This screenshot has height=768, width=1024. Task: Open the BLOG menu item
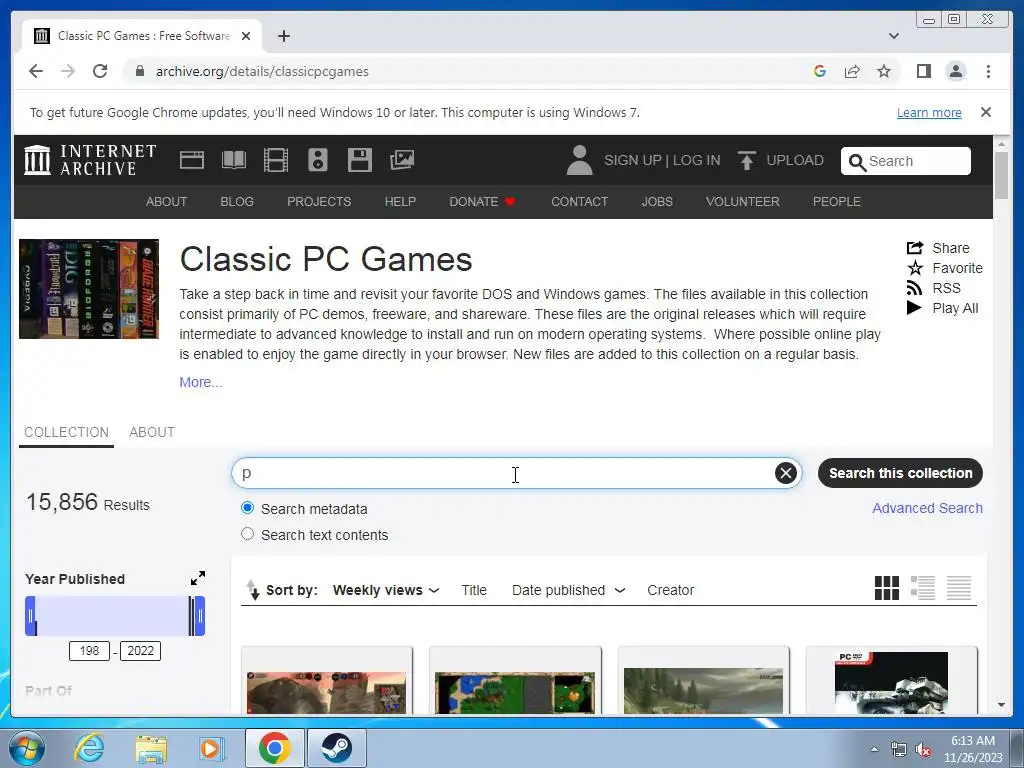click(x=236, y=202)
